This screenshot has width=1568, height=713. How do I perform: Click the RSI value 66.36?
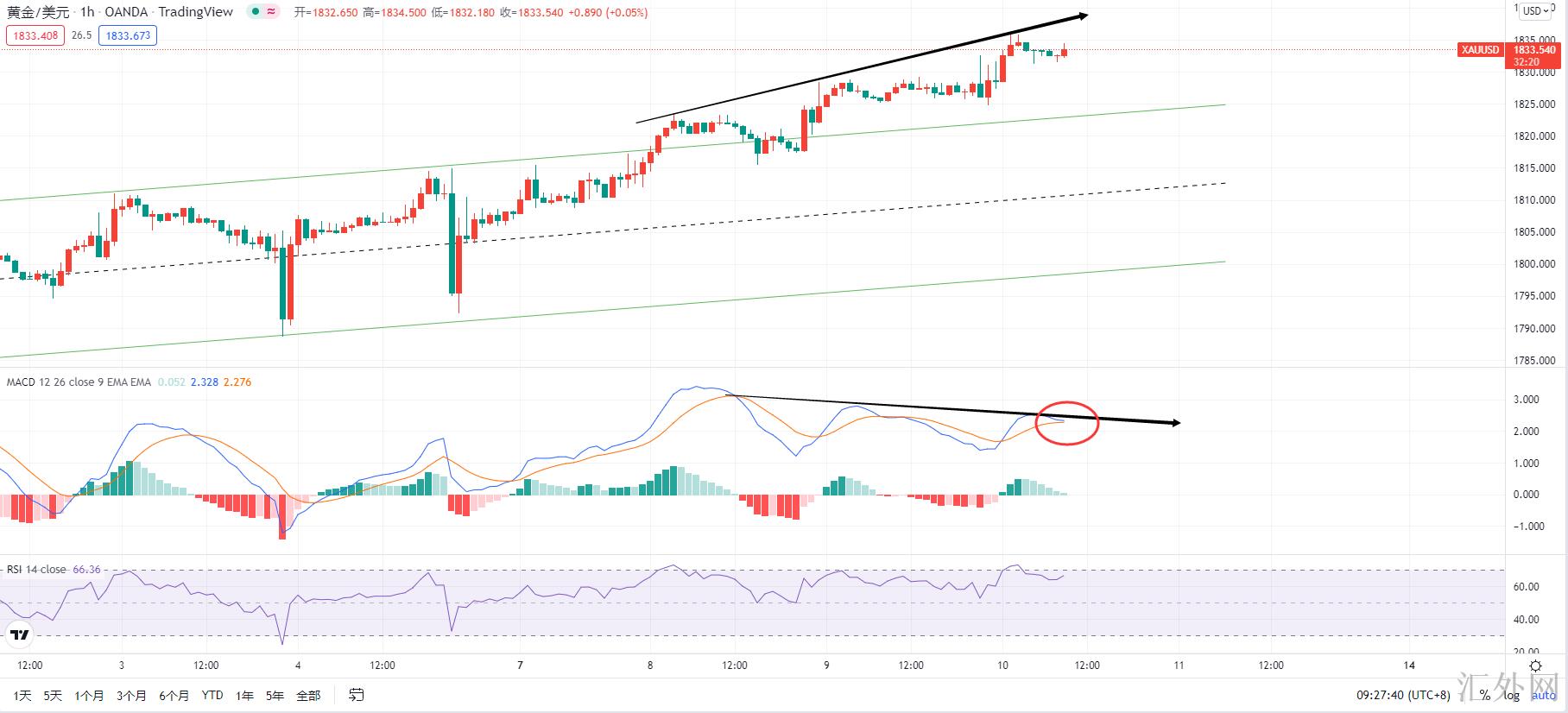tap(86, 569)
